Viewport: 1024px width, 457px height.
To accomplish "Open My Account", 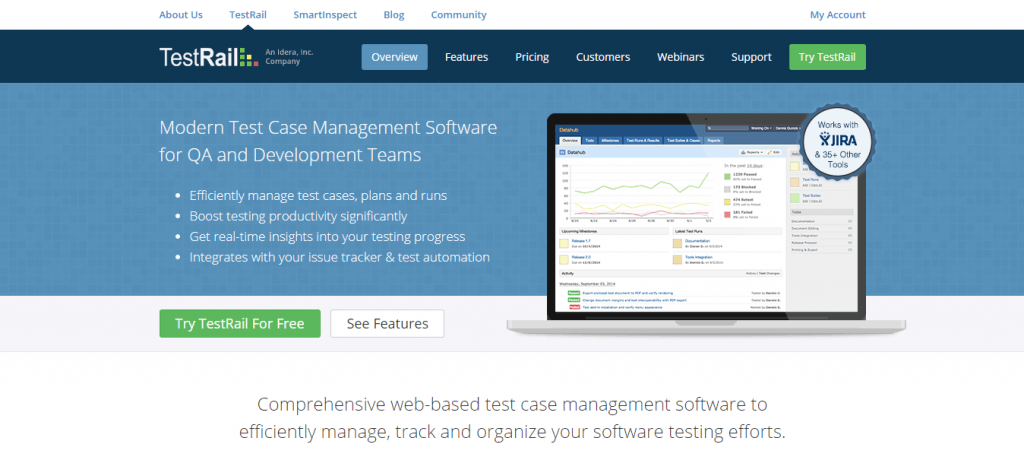I will 838,14.
